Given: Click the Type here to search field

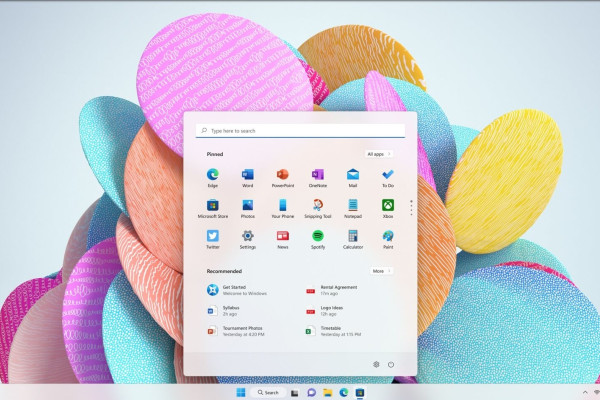Looking at the screenshot, I should coord(300,131).
